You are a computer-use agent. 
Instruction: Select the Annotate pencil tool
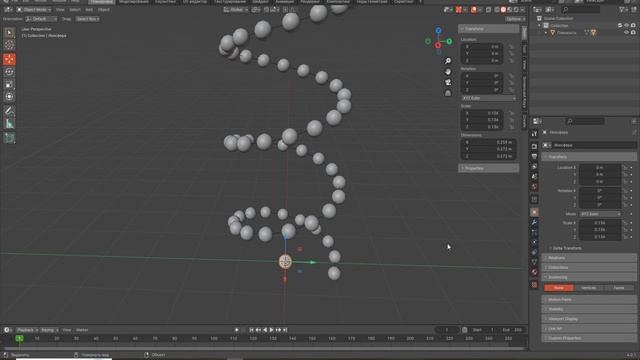click(x=9, y=111)
